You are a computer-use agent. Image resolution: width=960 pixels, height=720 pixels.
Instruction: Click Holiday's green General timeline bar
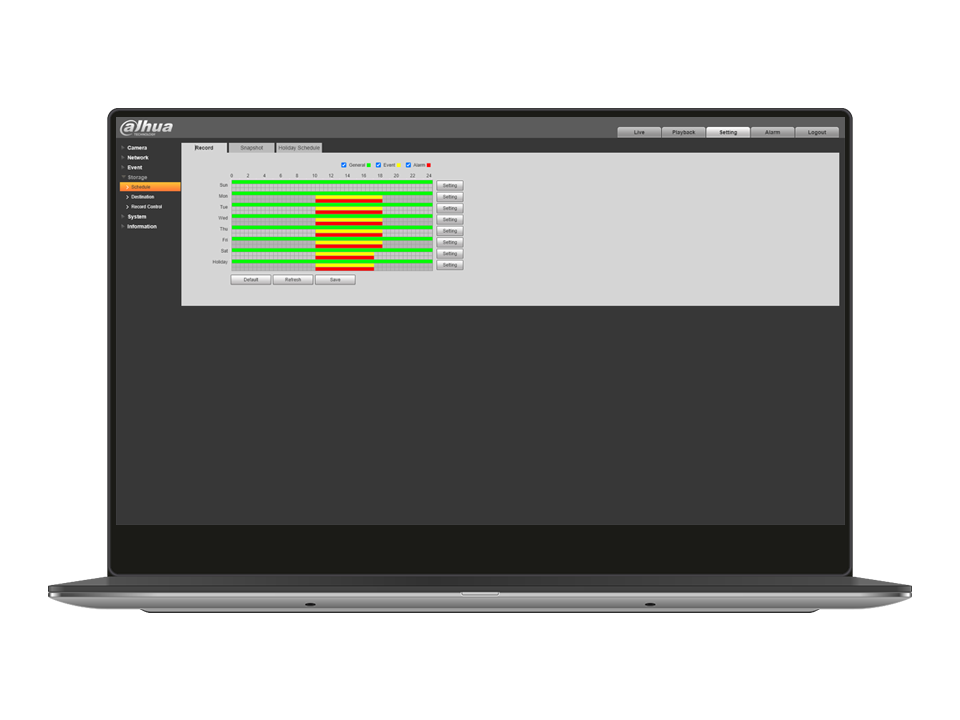(332, 261)
